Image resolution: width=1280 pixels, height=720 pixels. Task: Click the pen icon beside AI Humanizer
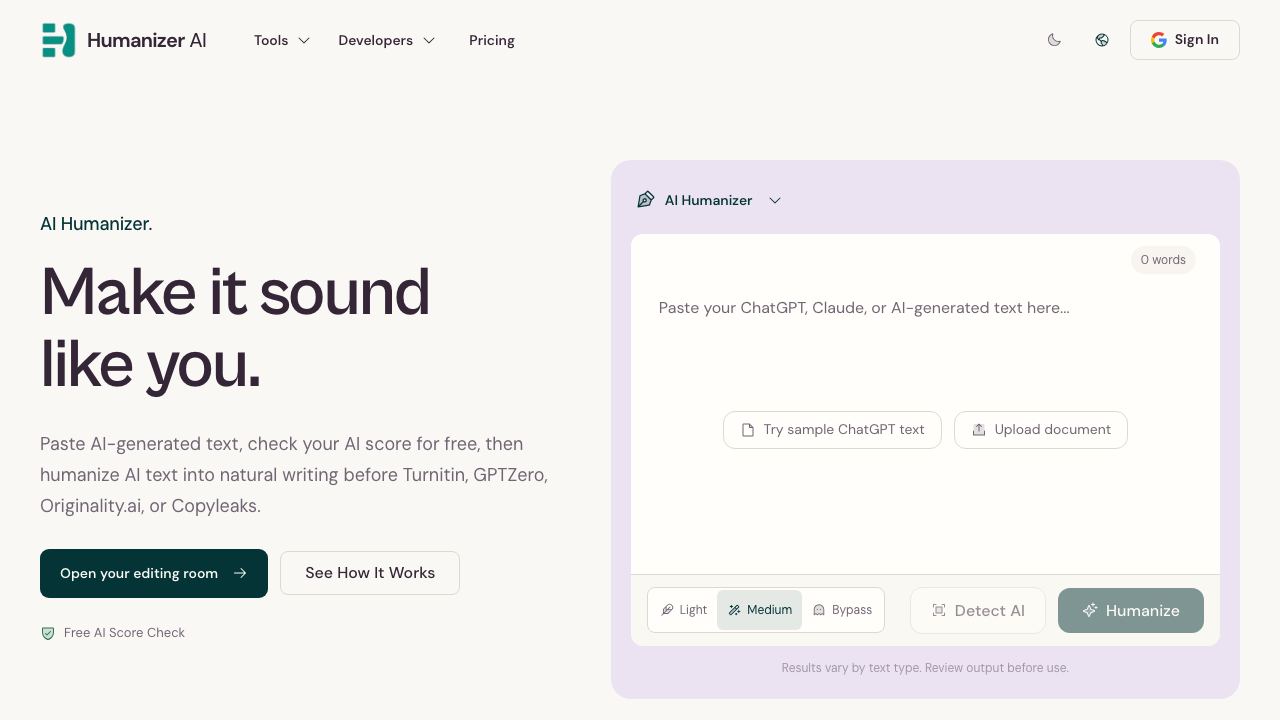click(646, 200)
